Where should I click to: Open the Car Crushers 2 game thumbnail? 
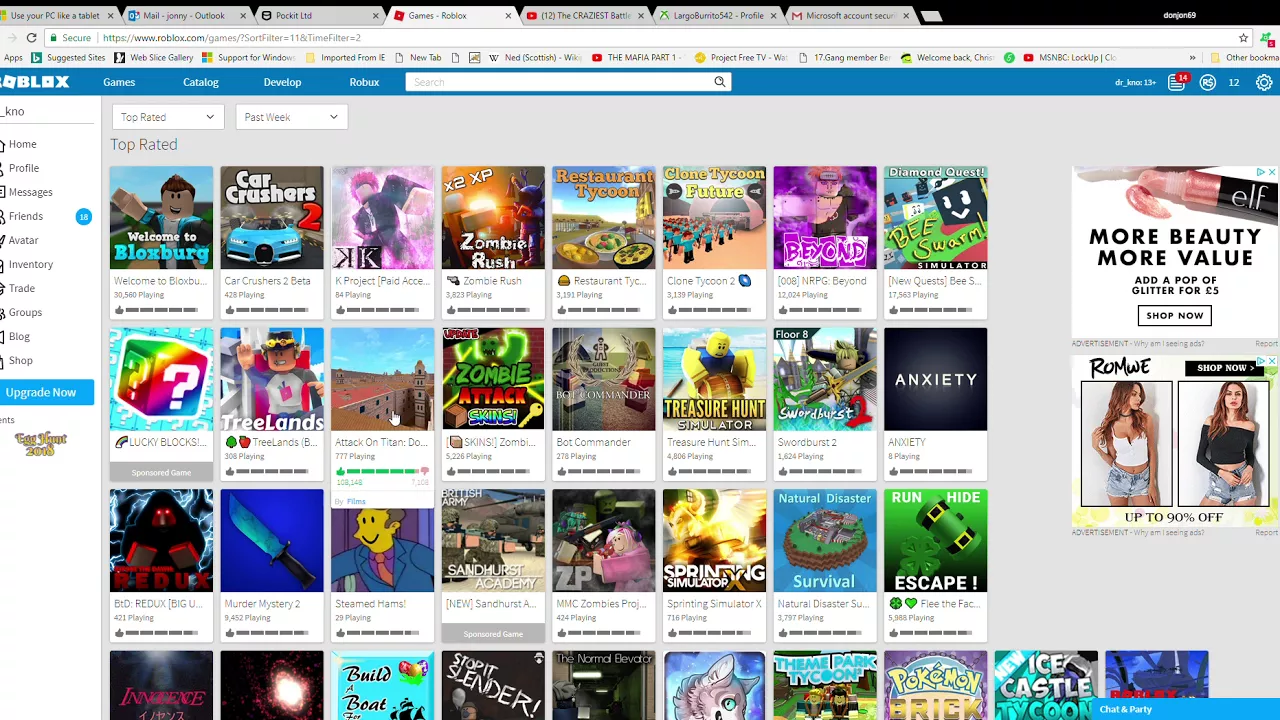coord(272,218)
